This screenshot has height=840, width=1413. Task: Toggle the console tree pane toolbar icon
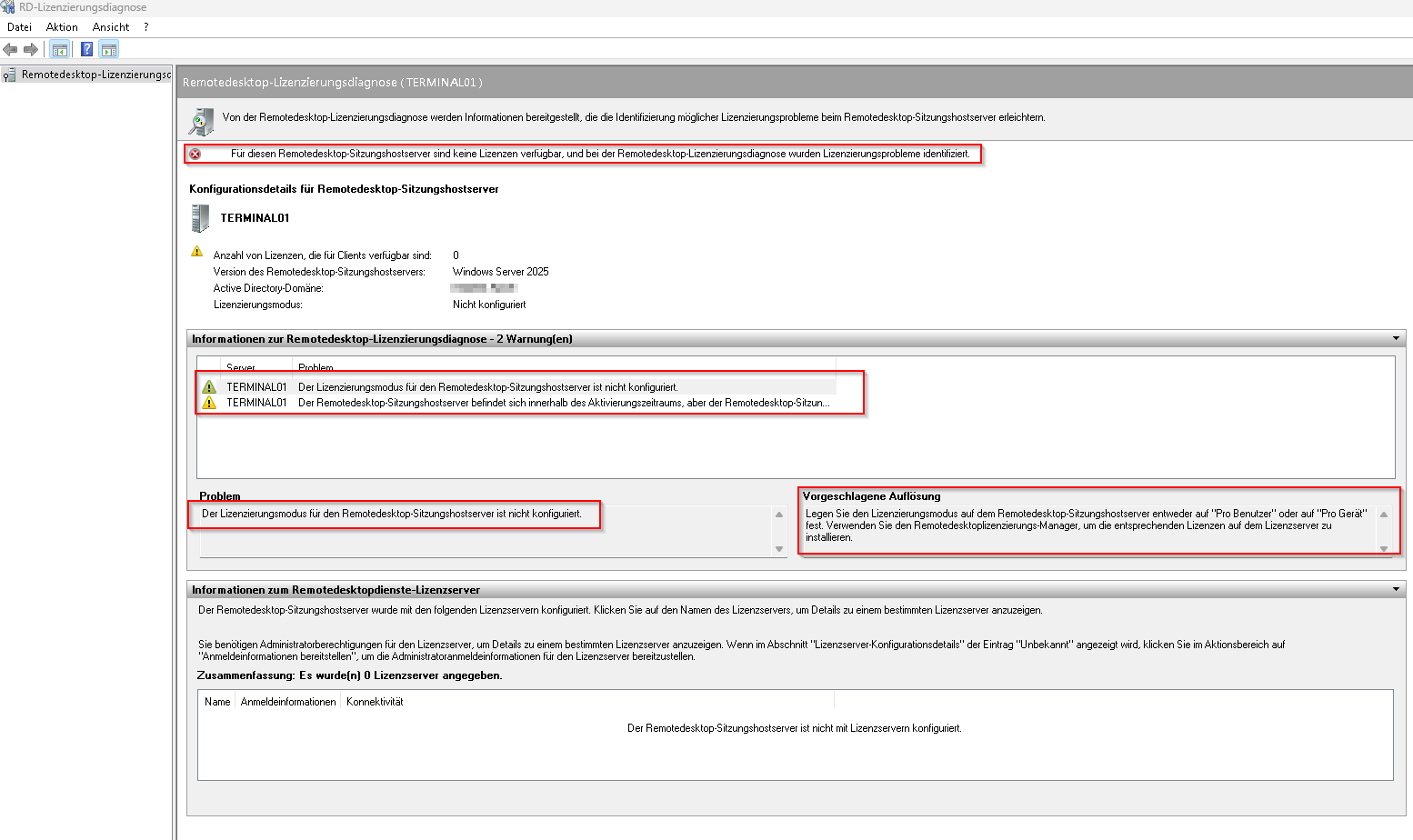coord(60,49)
